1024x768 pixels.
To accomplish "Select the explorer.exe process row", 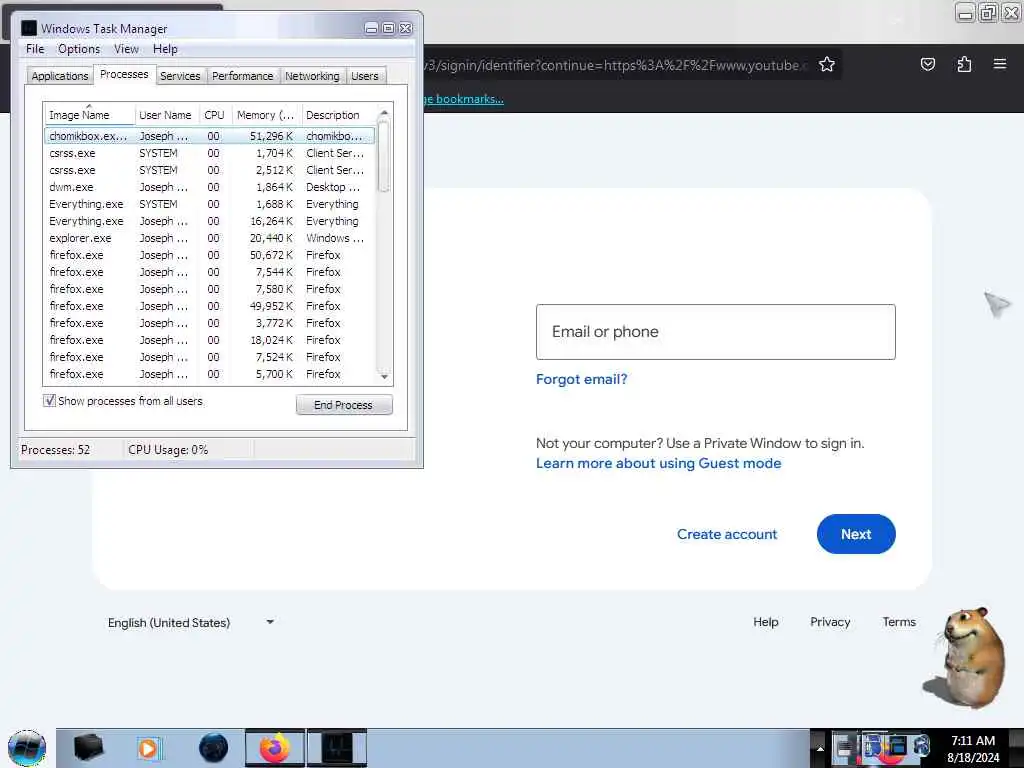I will pyautogui.click(x=210, y=238).
